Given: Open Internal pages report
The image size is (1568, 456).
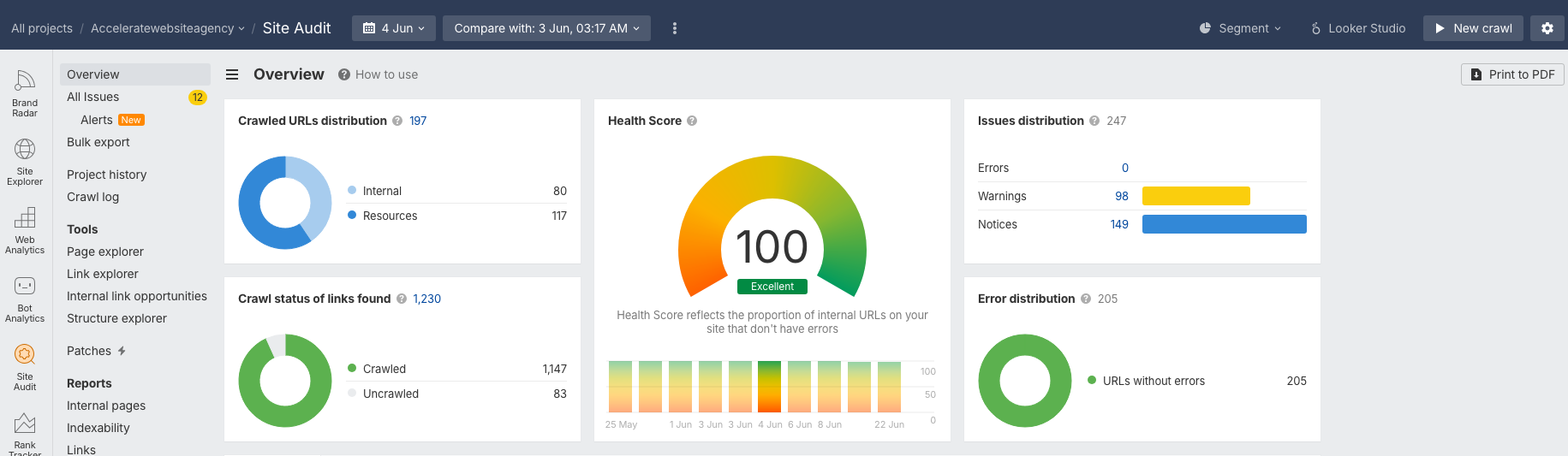Looking at the screenshot, I should (x=106, y=406).
